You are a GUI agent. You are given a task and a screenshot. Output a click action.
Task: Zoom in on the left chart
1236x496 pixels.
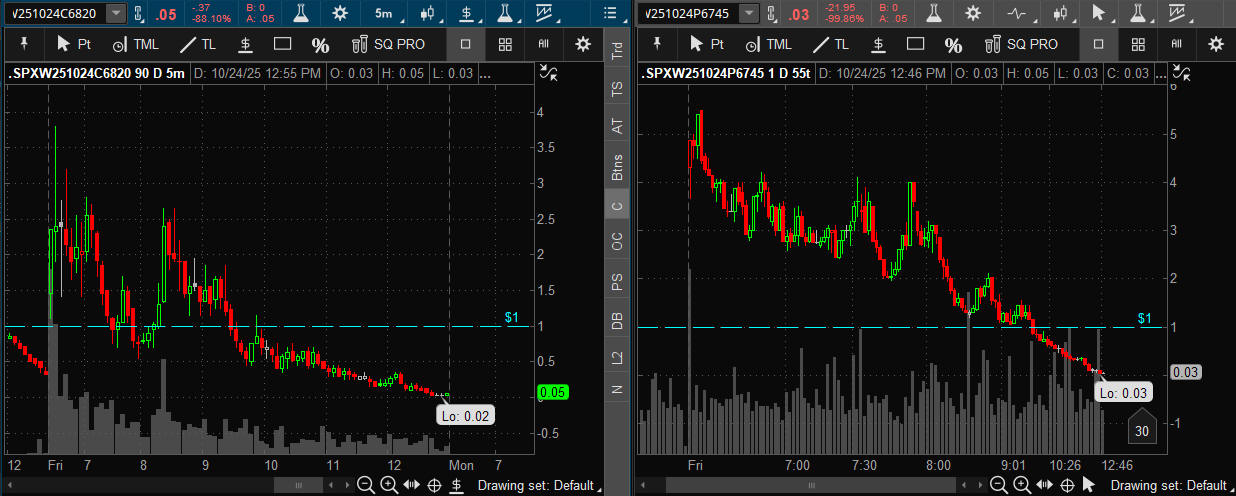coord(389,485)
